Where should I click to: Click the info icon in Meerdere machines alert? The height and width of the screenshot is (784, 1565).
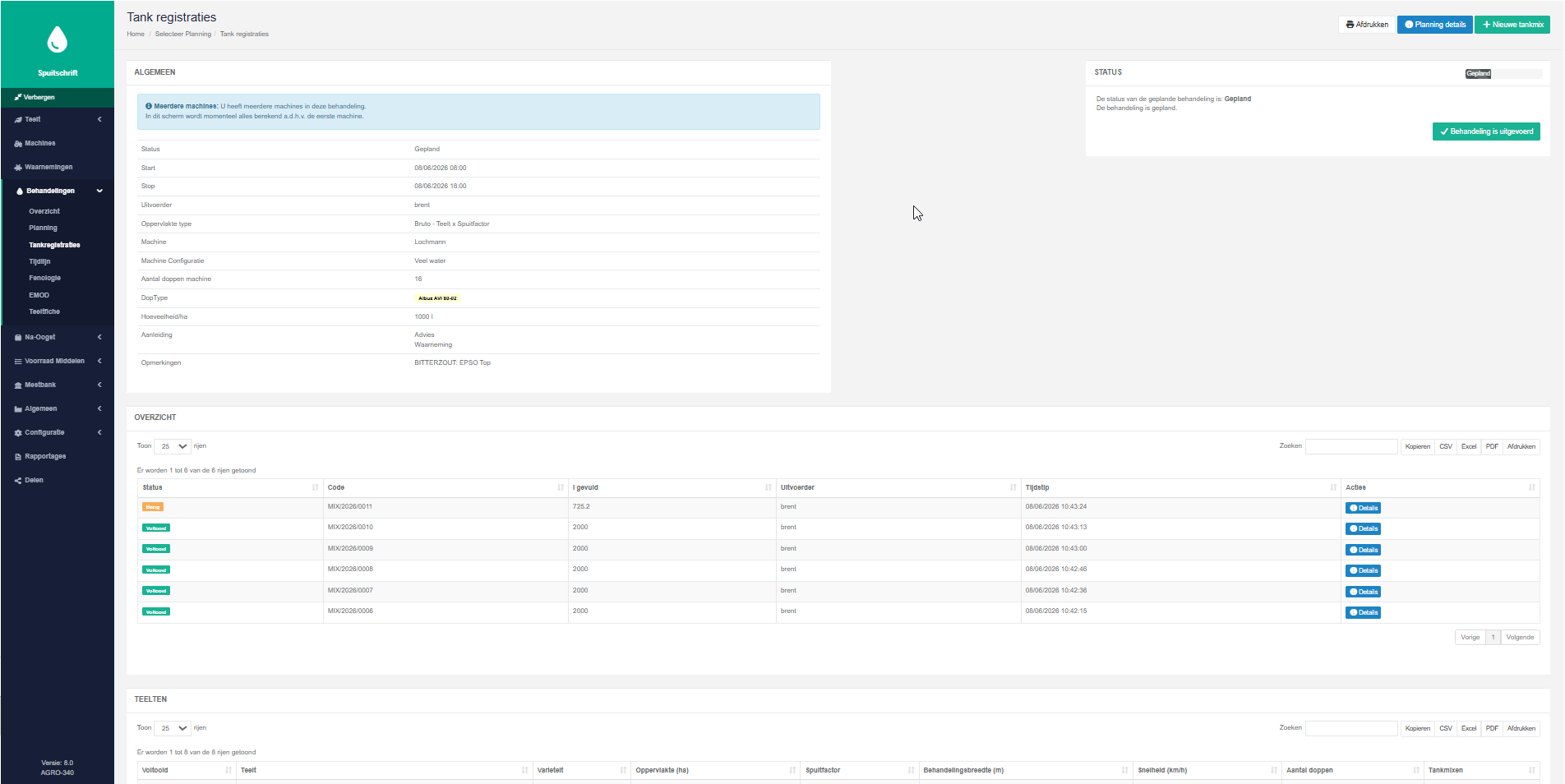point(149,106)
